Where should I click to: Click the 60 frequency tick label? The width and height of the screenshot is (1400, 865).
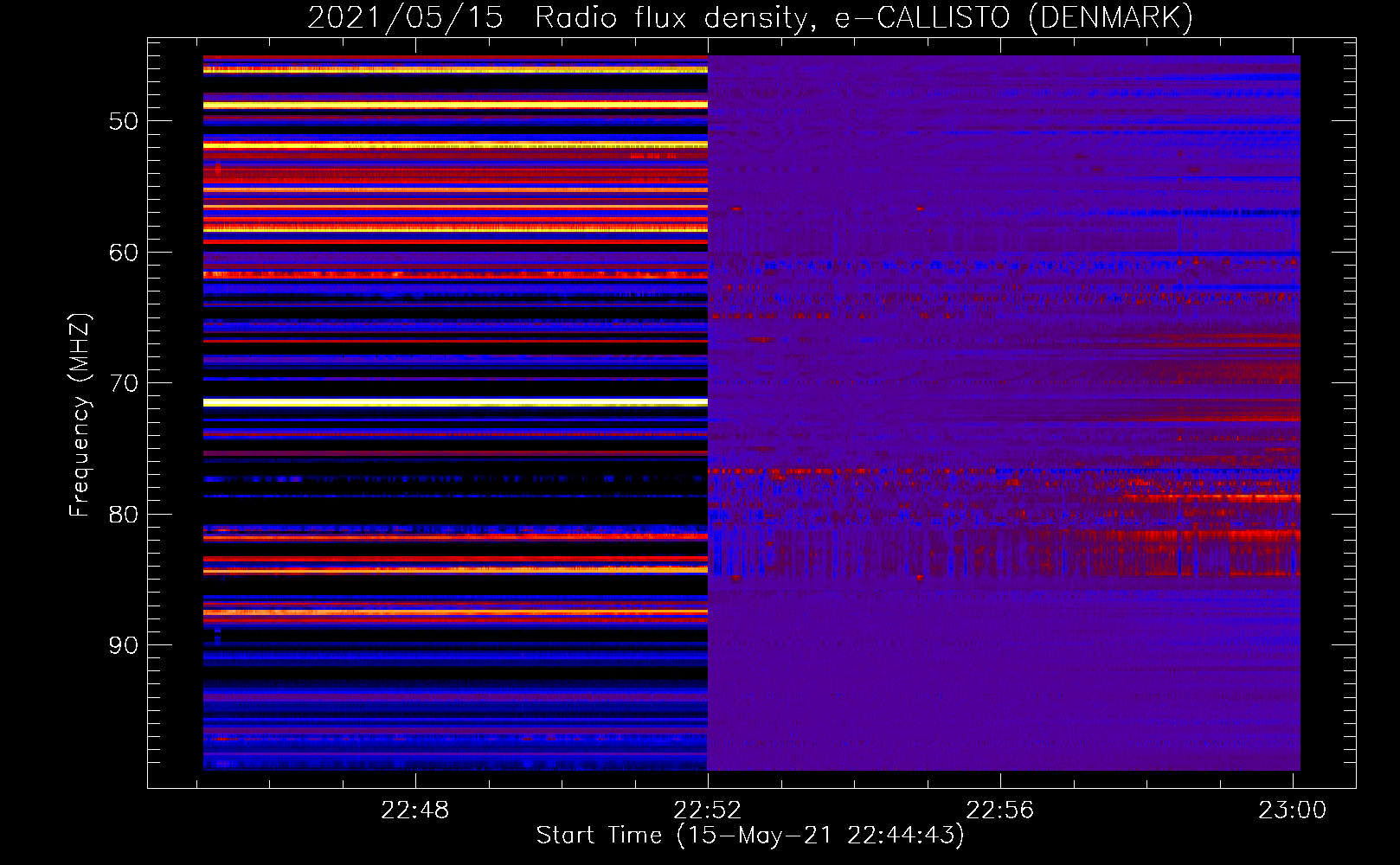tap(123, 253)
